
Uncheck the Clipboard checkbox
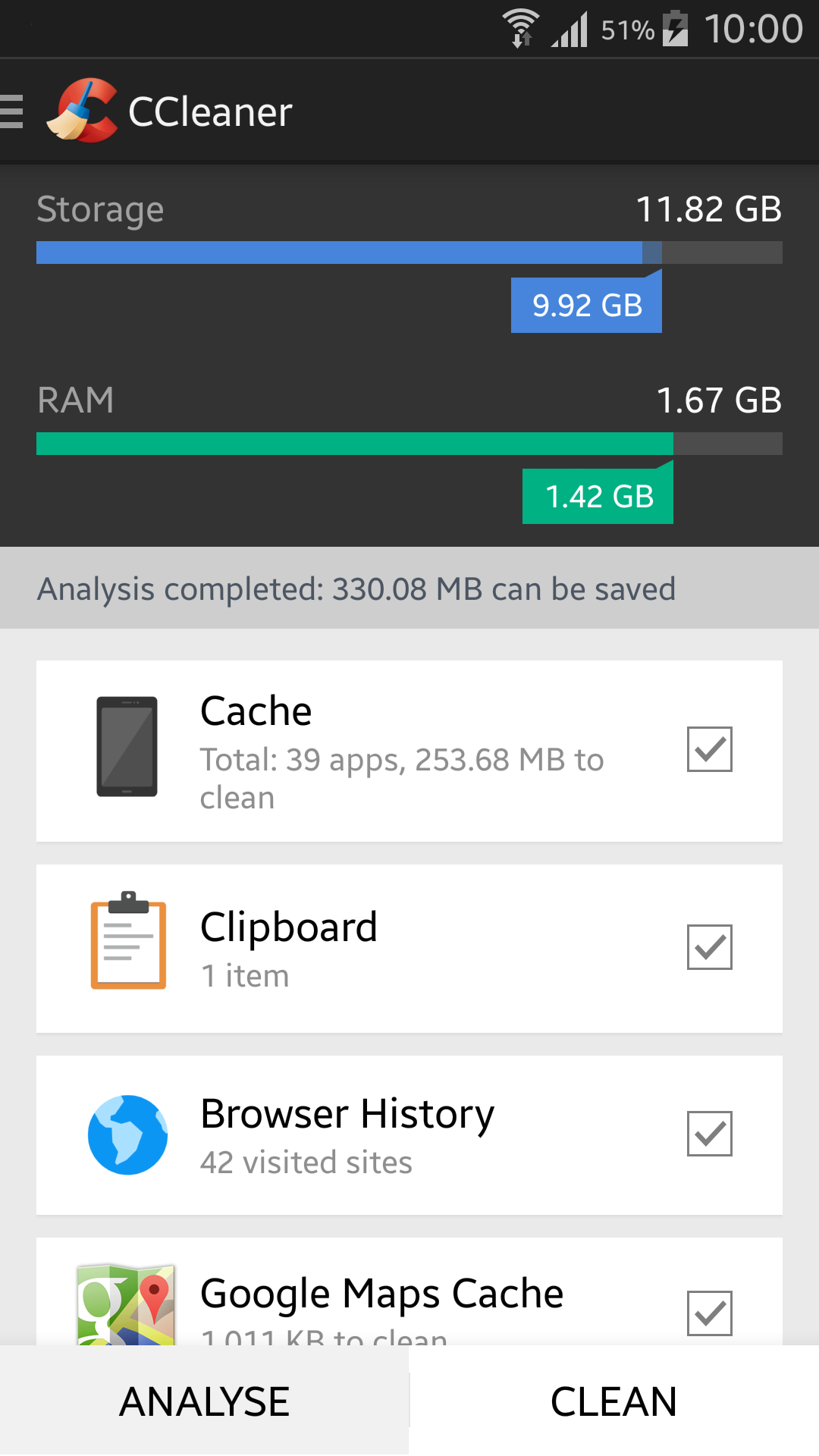[709, 947]
